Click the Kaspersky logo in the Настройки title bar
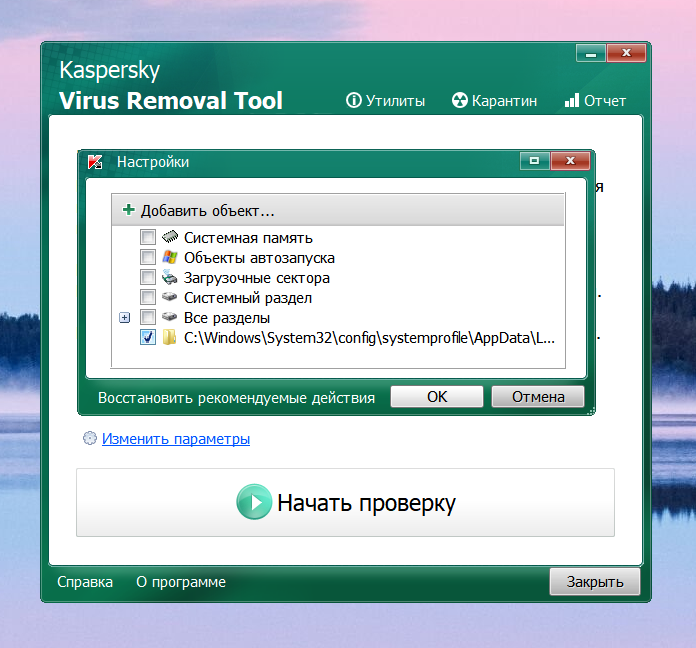The height and width of the screenshot is (648, 696). 95,162
